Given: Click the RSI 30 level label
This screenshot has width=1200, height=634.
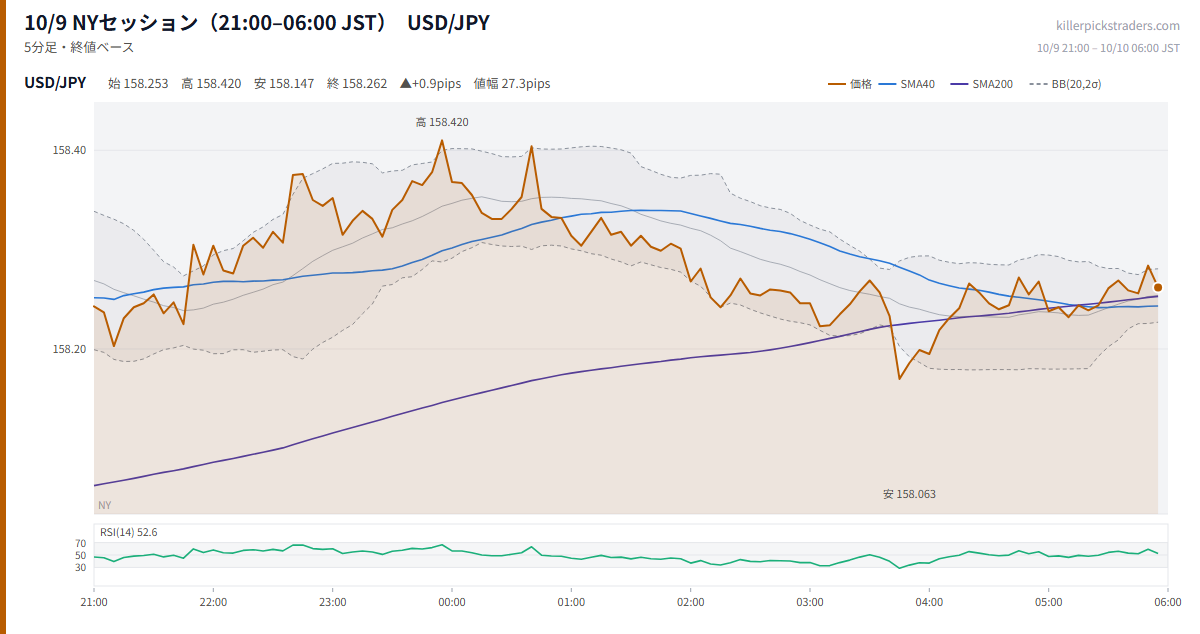Looking at the screenshot, I should (x=81, y=568).
